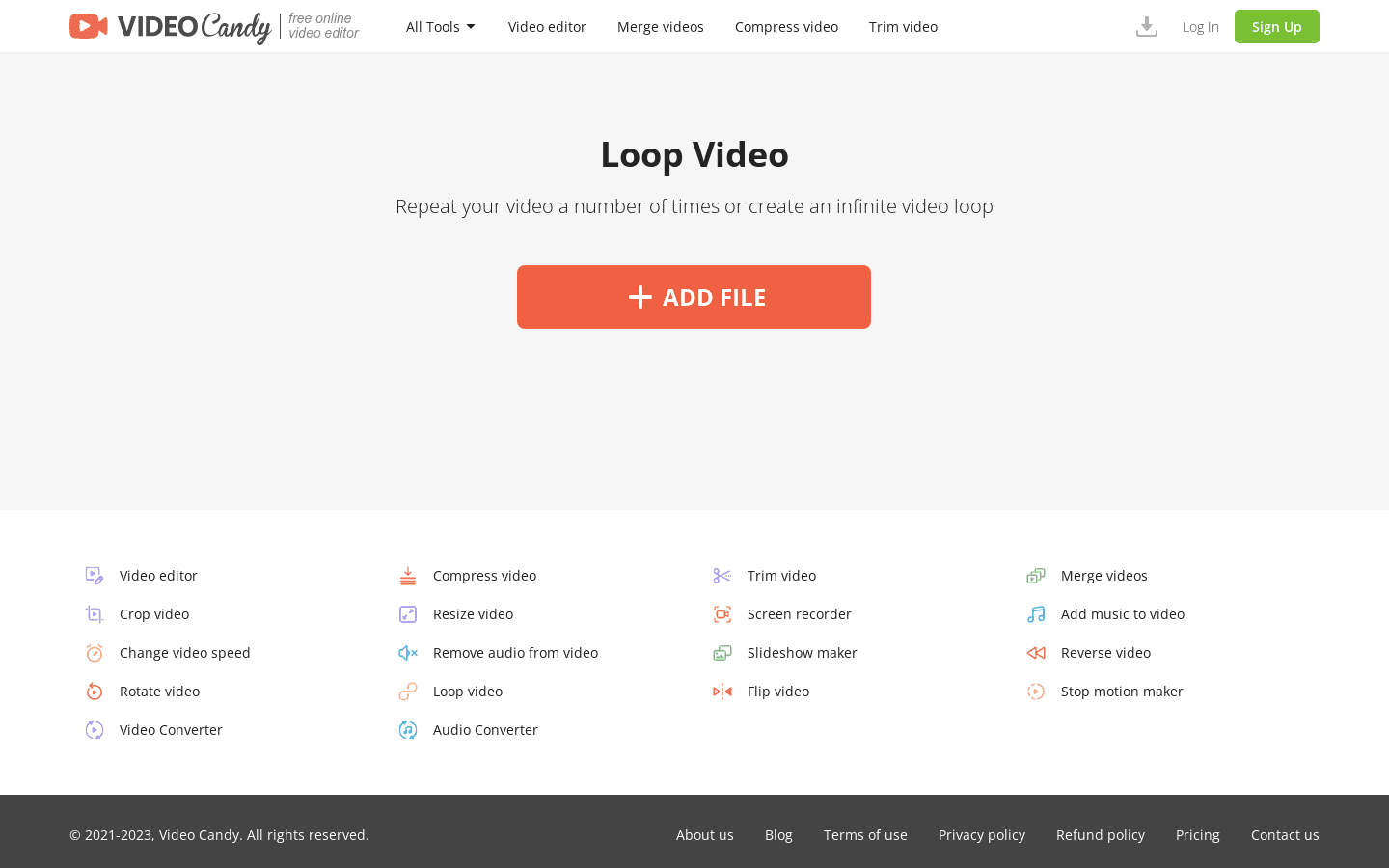The image size is (1389, 868).
Task: Click the Video Candy logo
Action: (x=170, y=27)
